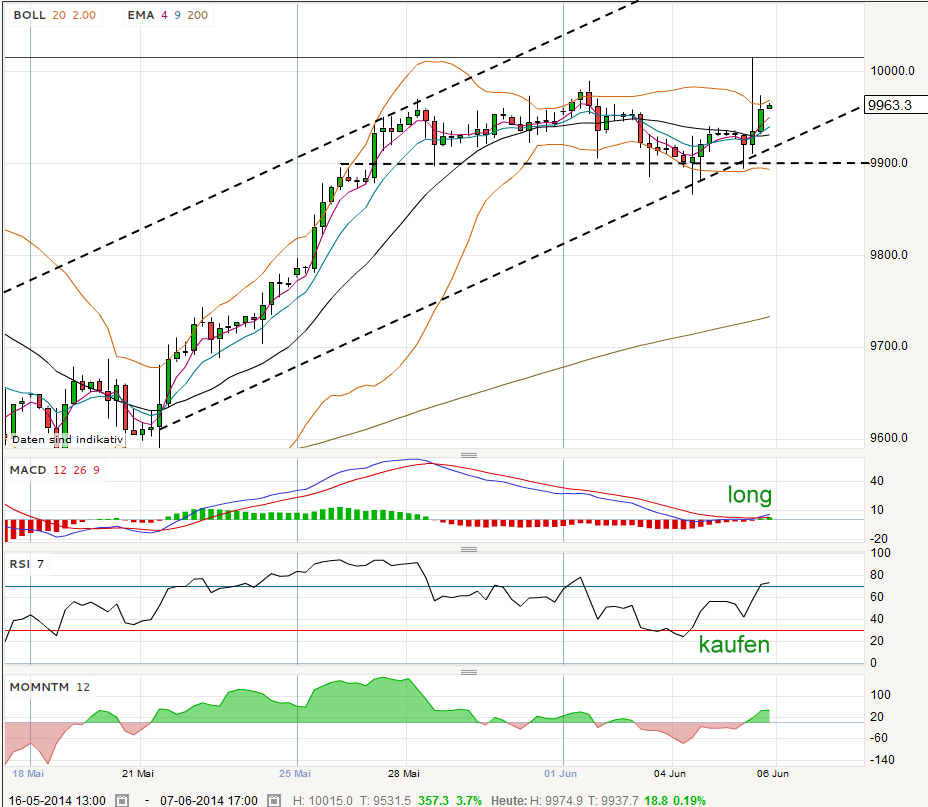Click today's high value H: 9974.9

[x=556, y=800]
